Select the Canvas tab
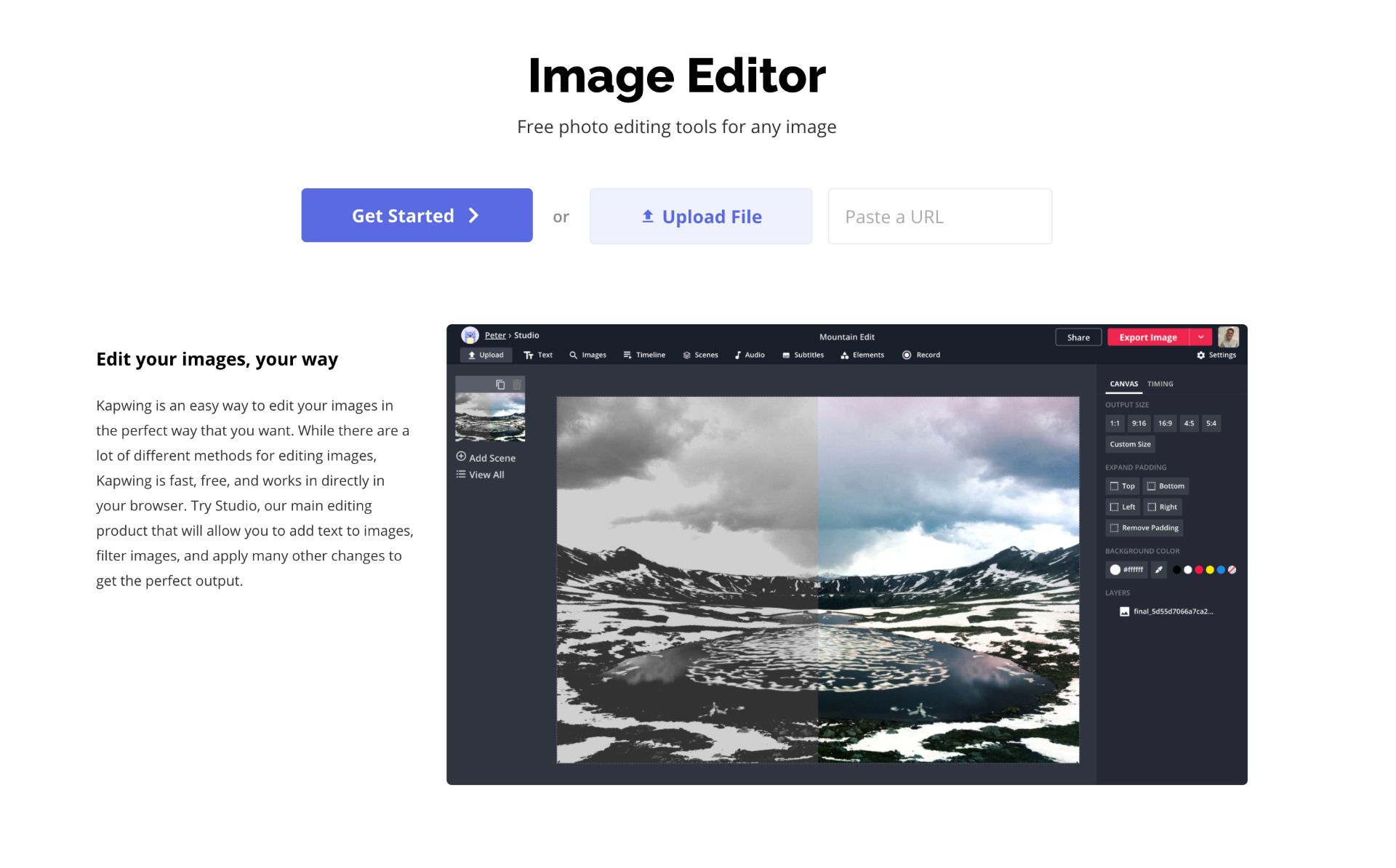1396x868 pixels. pos(1123,384)
